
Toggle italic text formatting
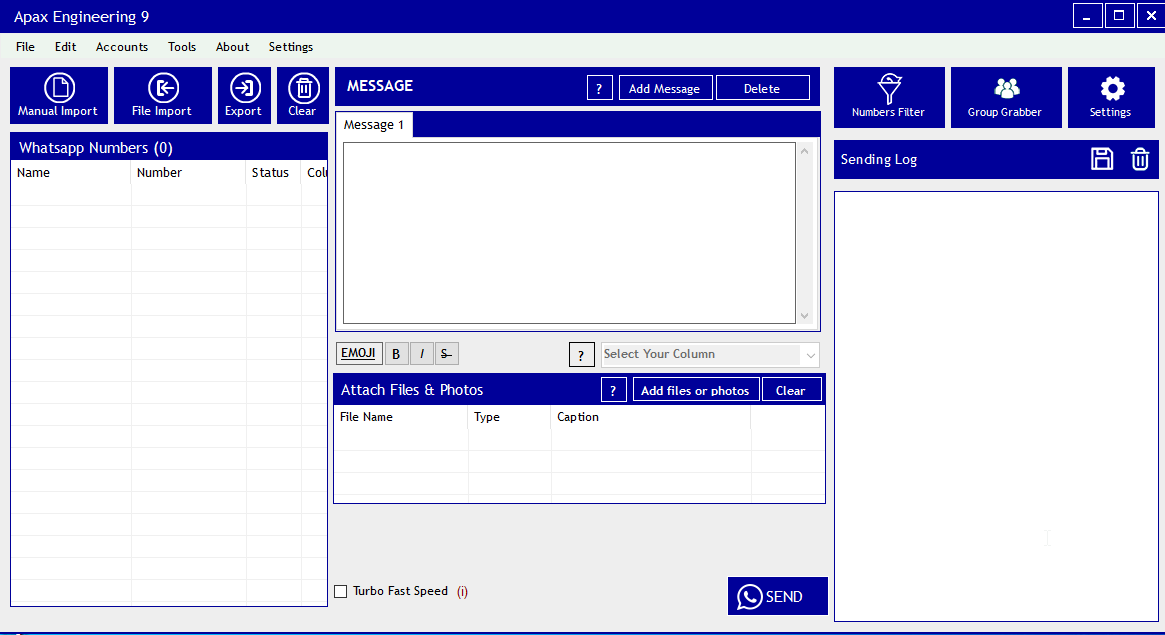421,353
